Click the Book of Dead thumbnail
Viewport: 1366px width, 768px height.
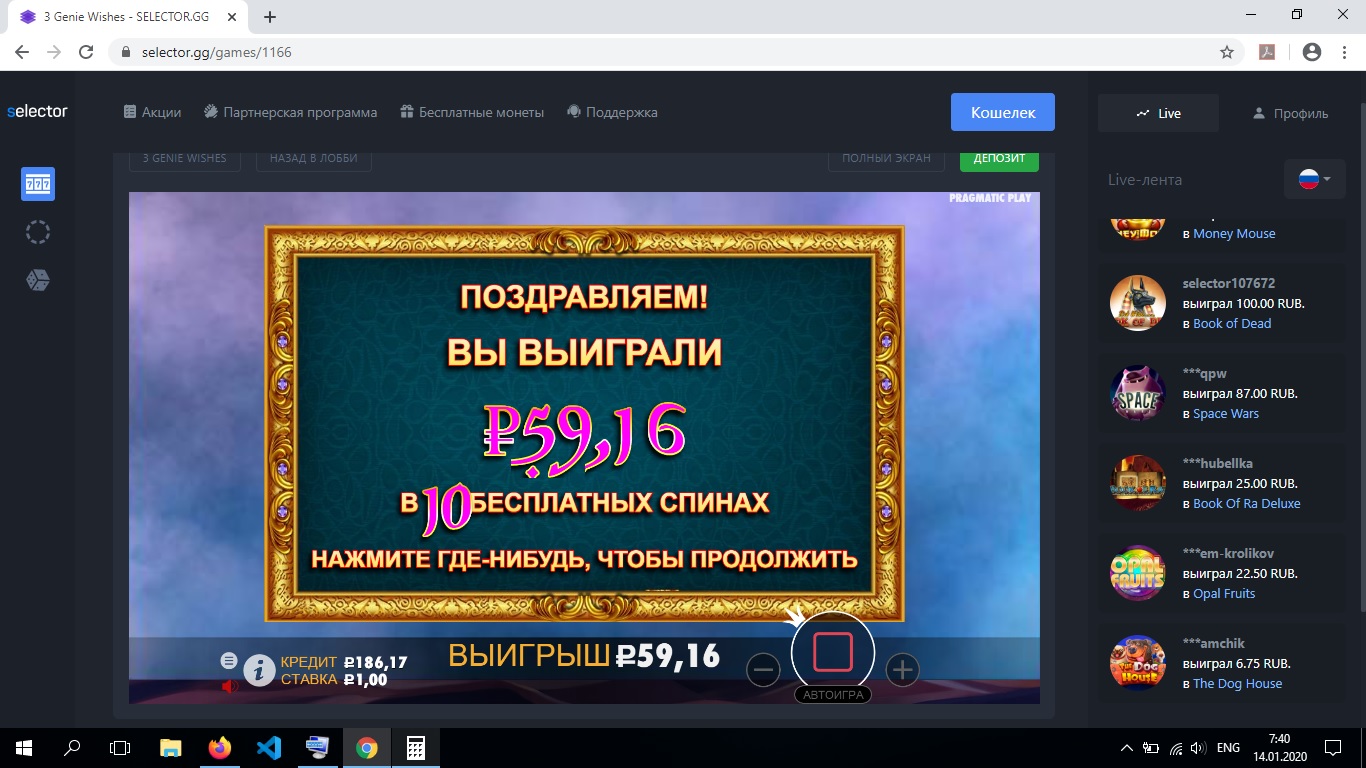[x=1138, y=303]
